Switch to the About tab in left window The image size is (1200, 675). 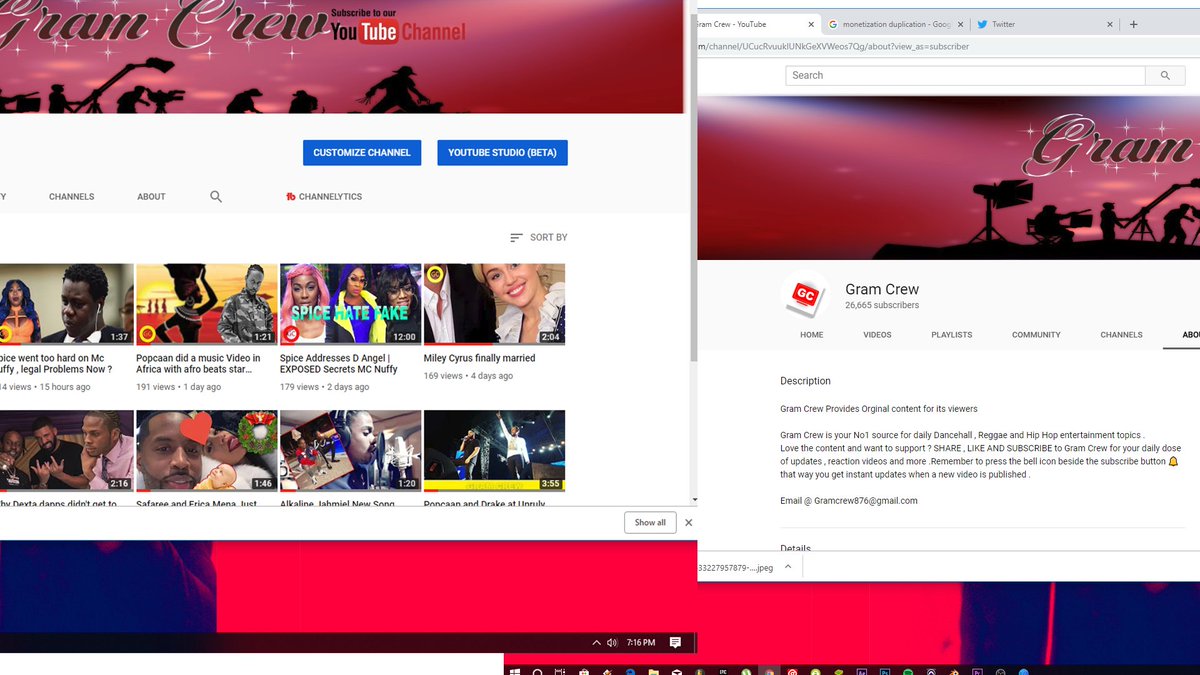pos(151,197)
